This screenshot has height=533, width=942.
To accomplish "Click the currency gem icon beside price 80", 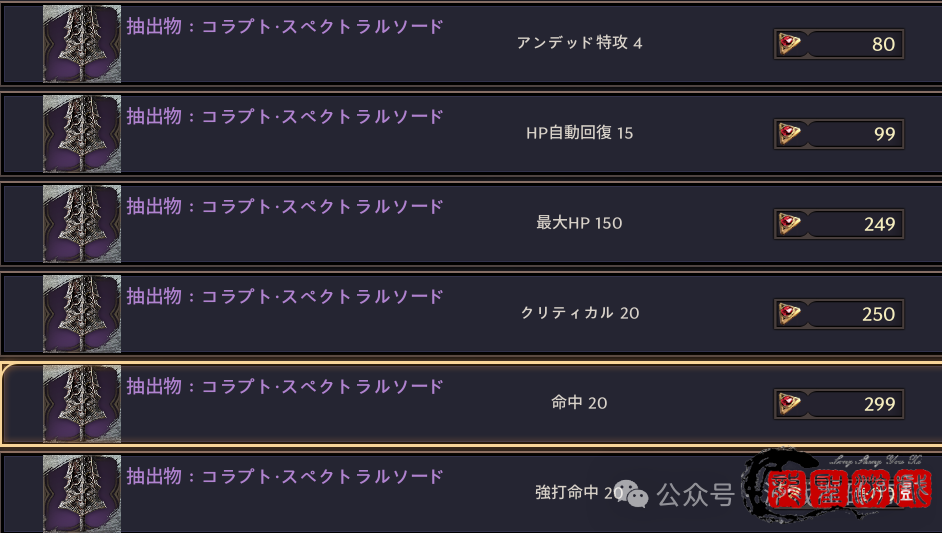I will pyautogui.click(x=790, y=44).
